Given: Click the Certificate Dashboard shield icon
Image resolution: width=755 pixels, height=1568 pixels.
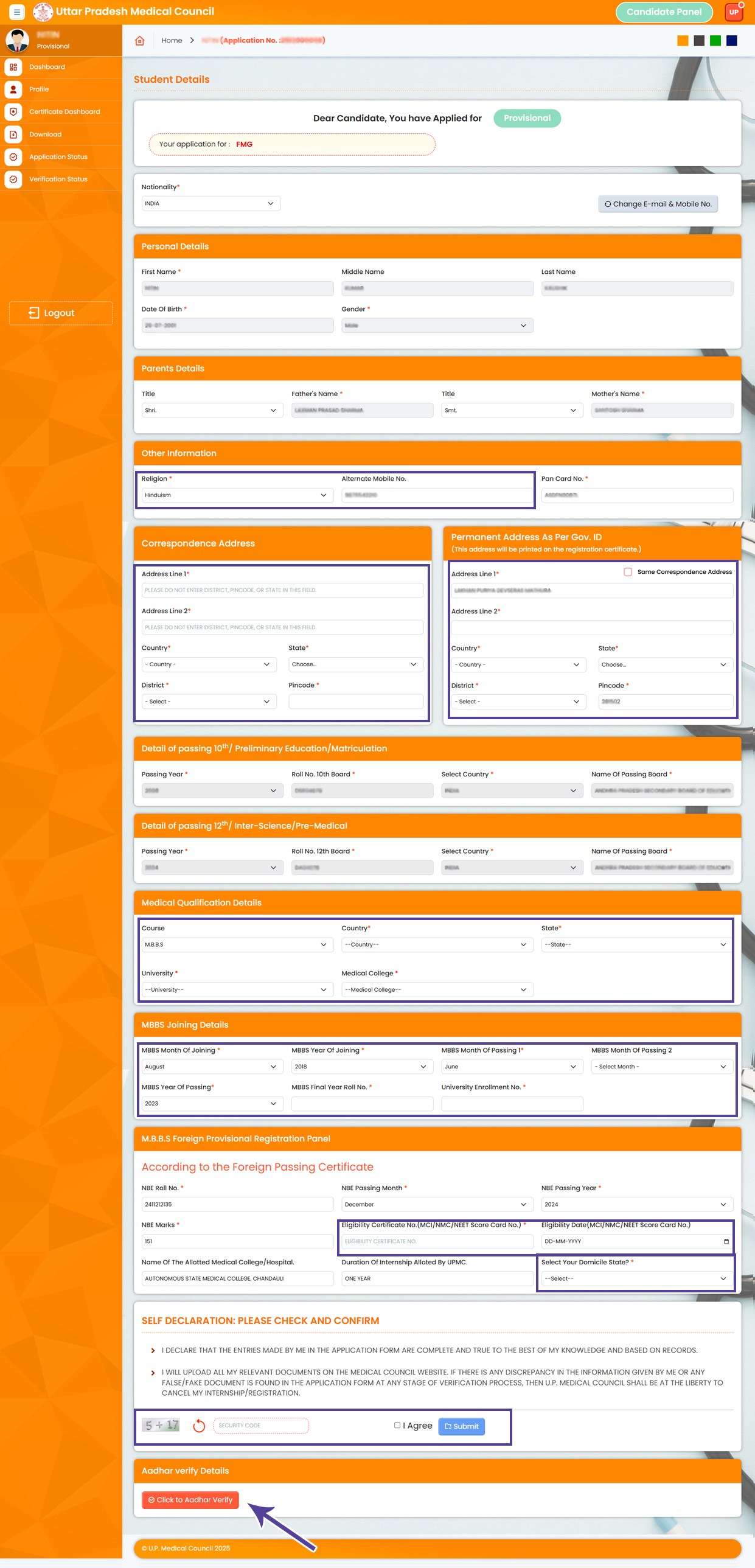Looking at the screenshot, I should 13,112.
